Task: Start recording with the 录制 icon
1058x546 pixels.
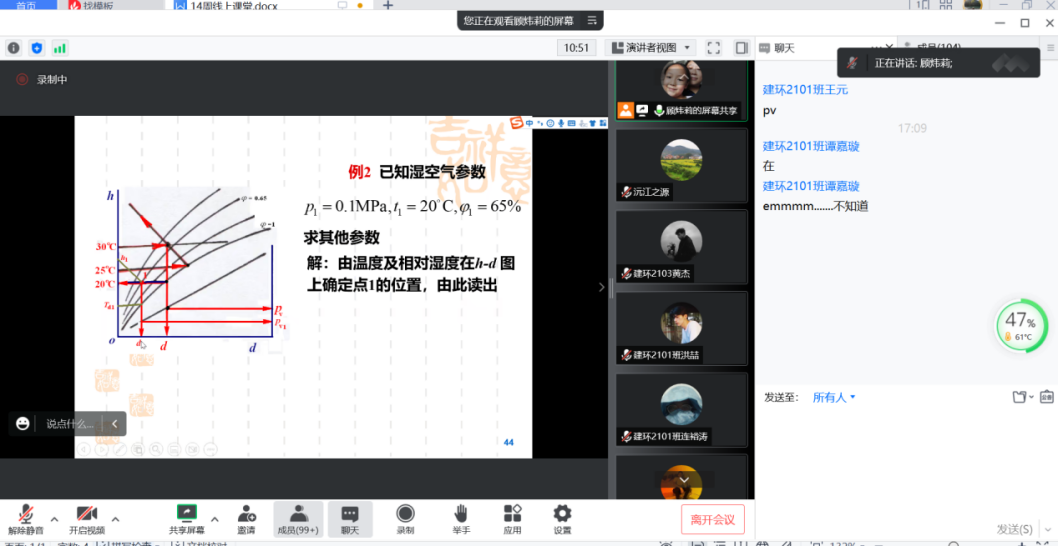Action: tap(405, 514)
